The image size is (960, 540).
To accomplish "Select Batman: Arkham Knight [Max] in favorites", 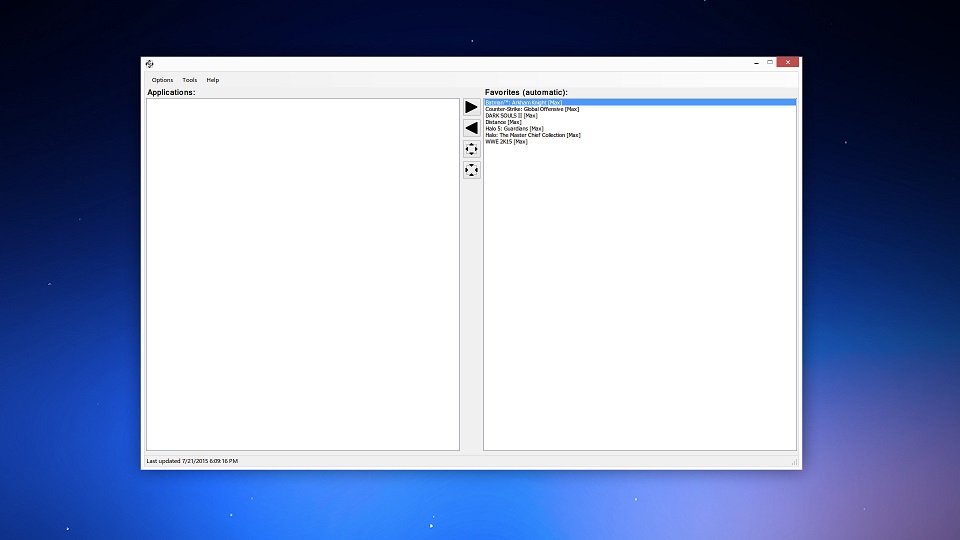I will [524, 102].
